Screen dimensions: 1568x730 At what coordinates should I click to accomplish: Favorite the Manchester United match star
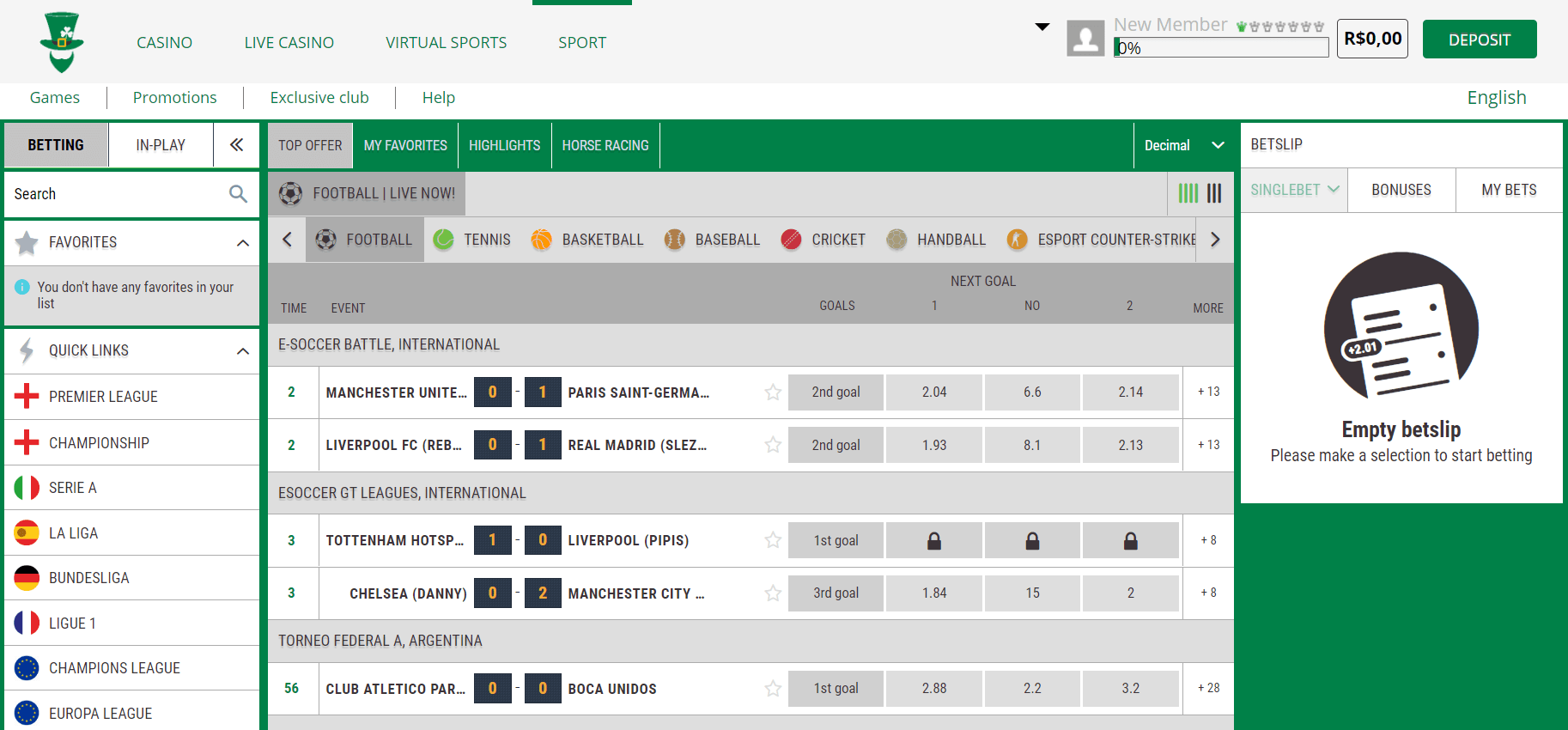[x=773, y=392]
